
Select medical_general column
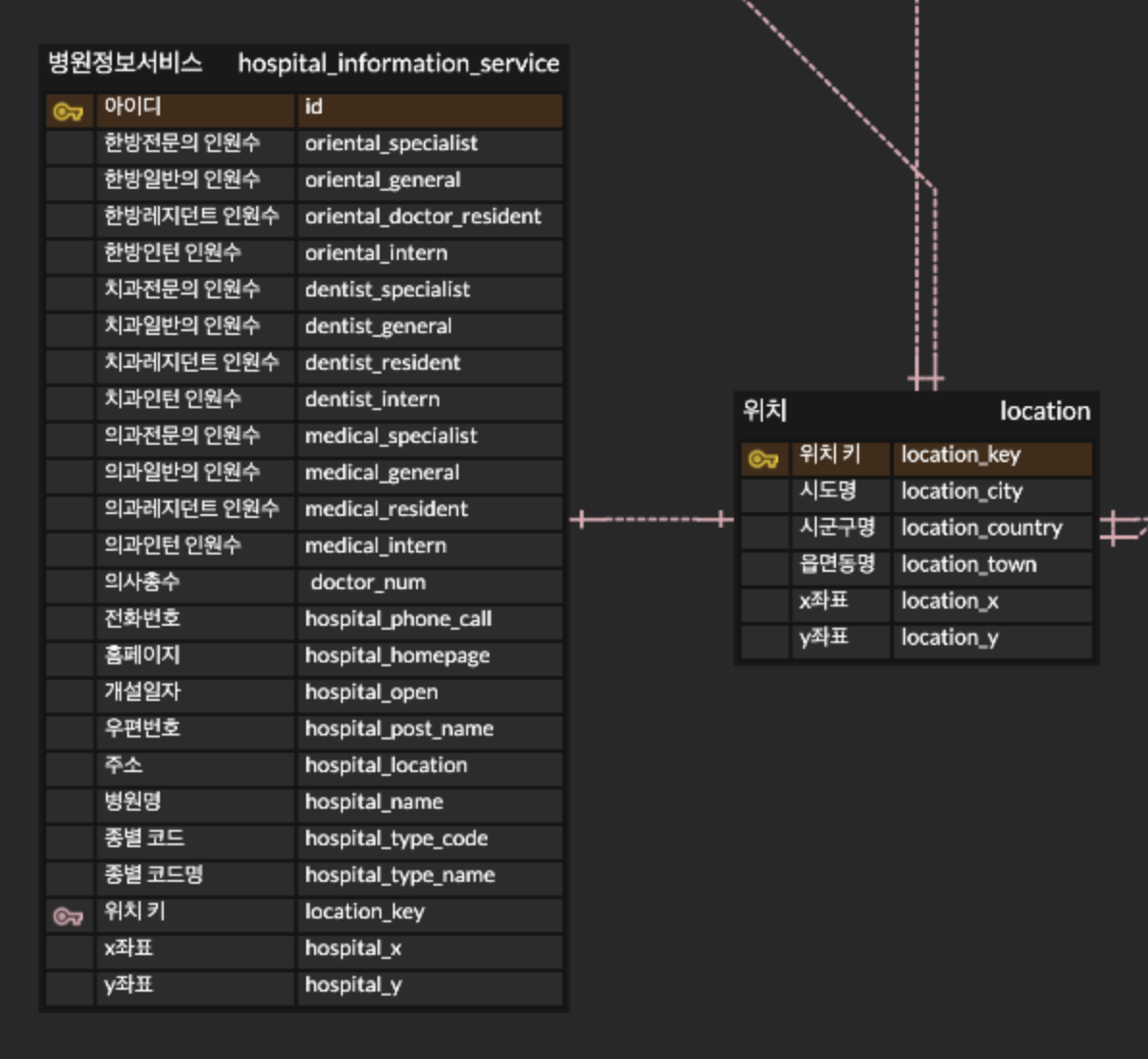click(x=430, y=477)
